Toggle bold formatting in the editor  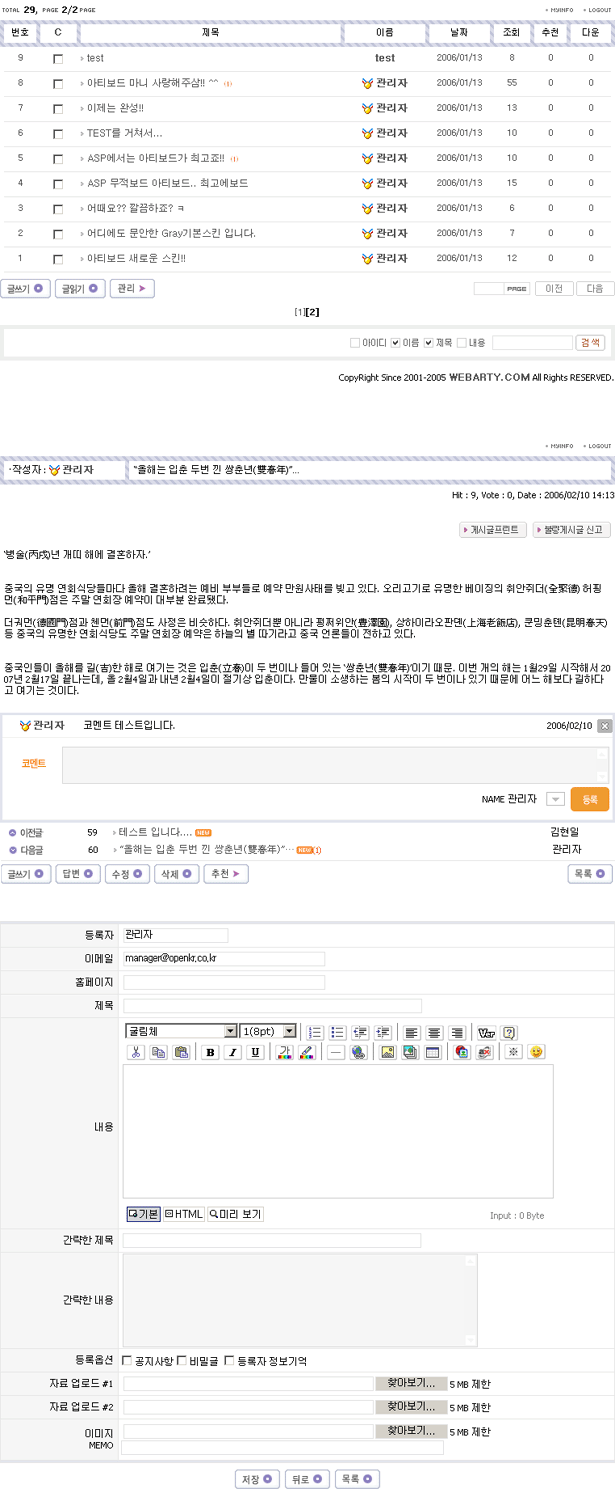tap(210, 1052)
